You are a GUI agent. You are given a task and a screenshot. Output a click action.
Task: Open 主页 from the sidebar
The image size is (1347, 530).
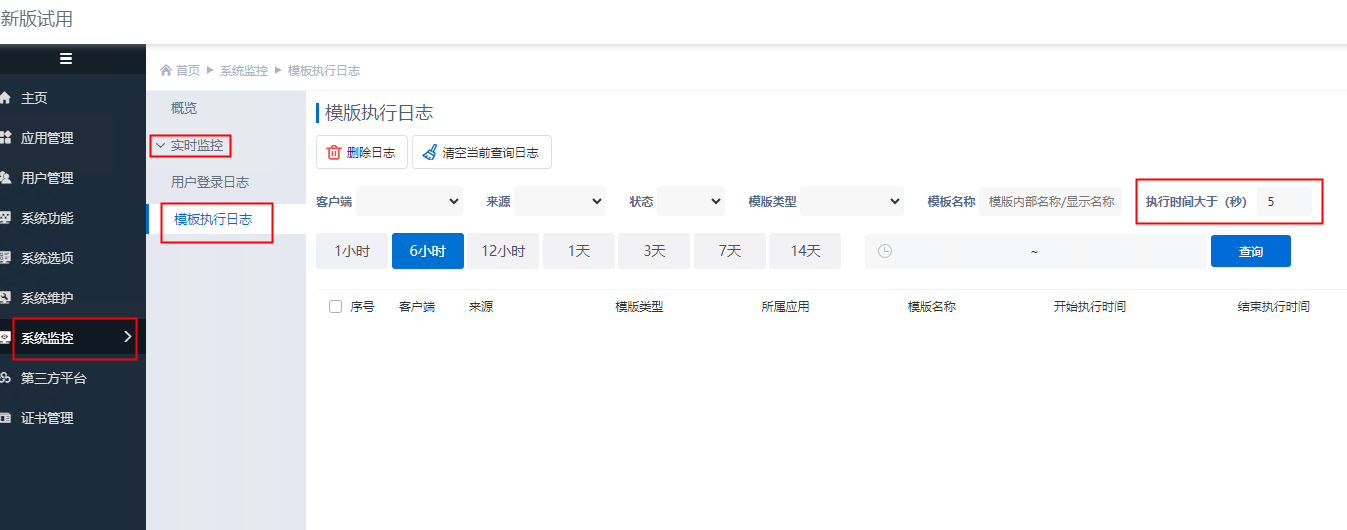tap(34, 98)
